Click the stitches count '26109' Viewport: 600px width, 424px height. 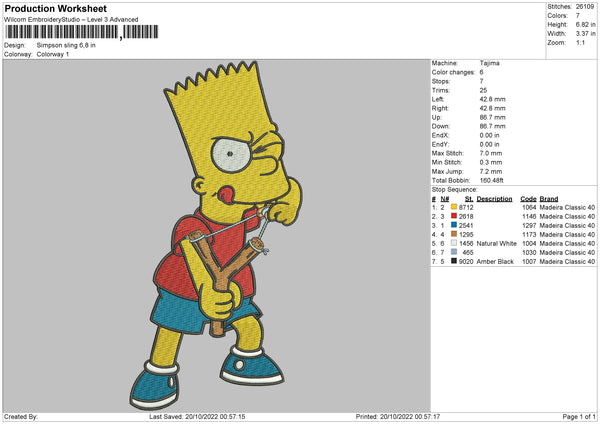[x=585, y=7]
